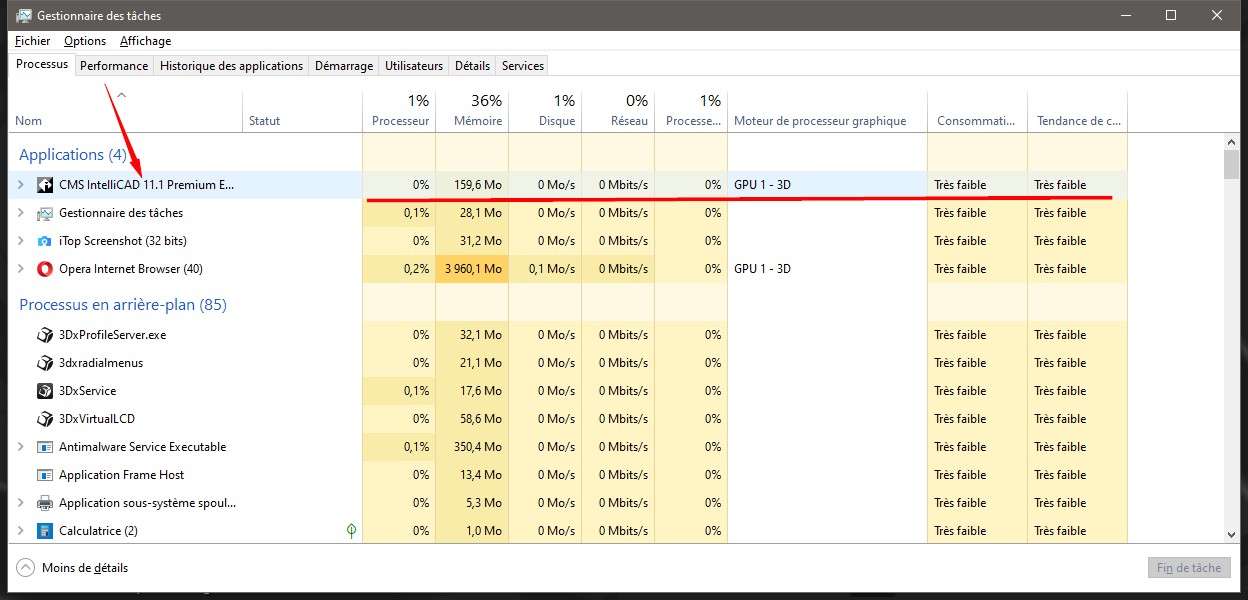1248x600 pixels.
Task: Click the Application Frame Host icon
Action: [x=45, y=475]
